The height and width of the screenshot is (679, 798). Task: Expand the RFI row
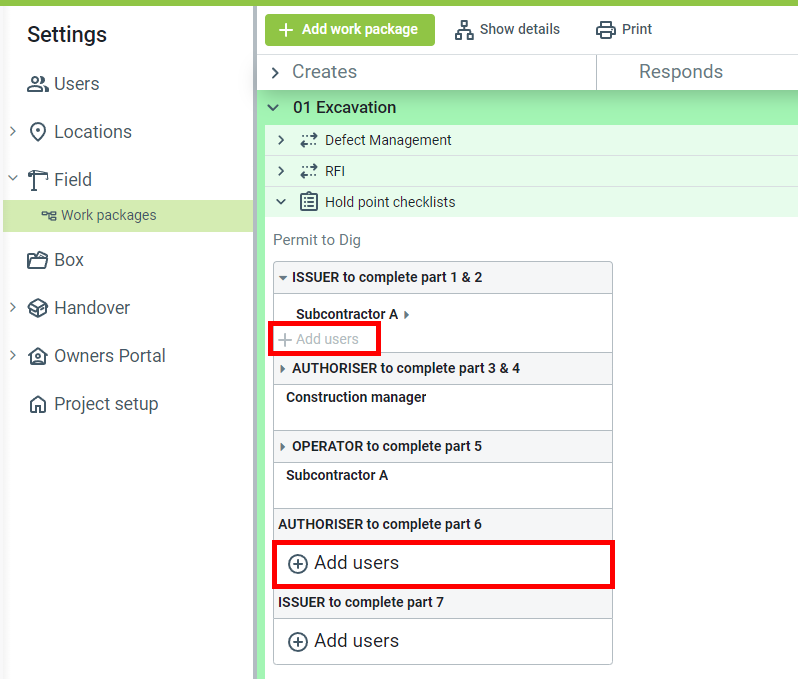pyautogui.click(x=281, y=171)
